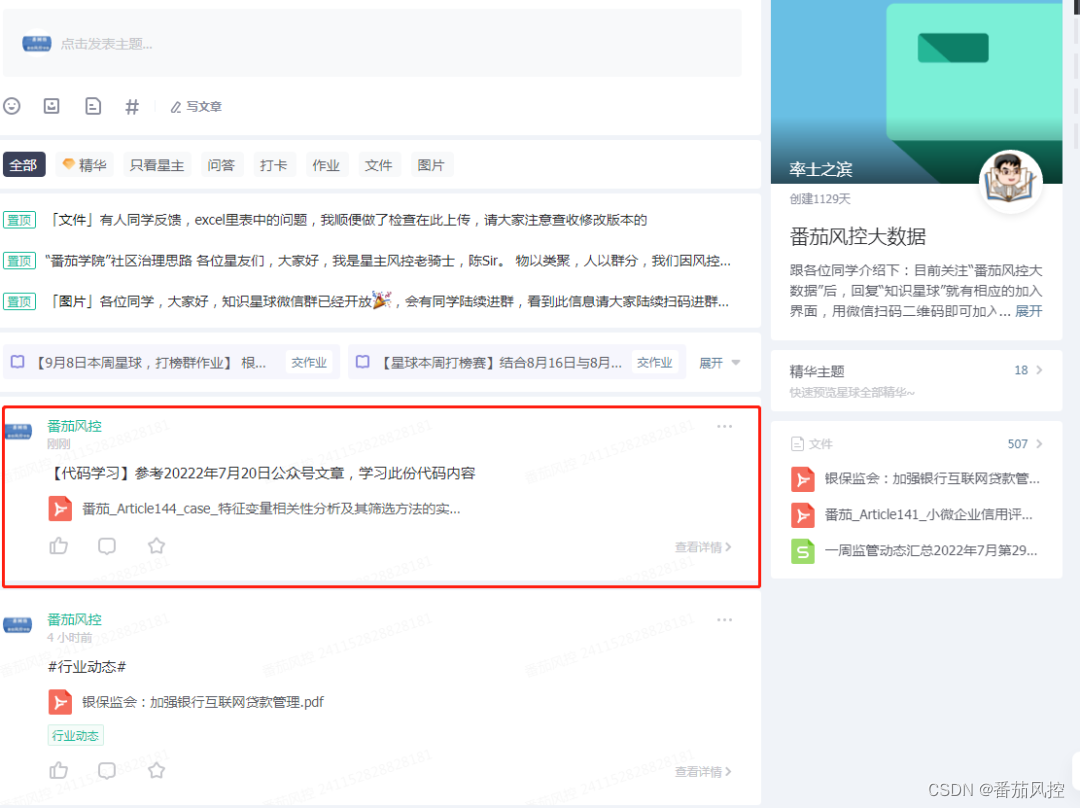Viewport: 1080px width, 808px height.
Task: Open 银保监会 互联网贷款管理.pdf in the 行业动态 post
Action: [x=203, y=702]
